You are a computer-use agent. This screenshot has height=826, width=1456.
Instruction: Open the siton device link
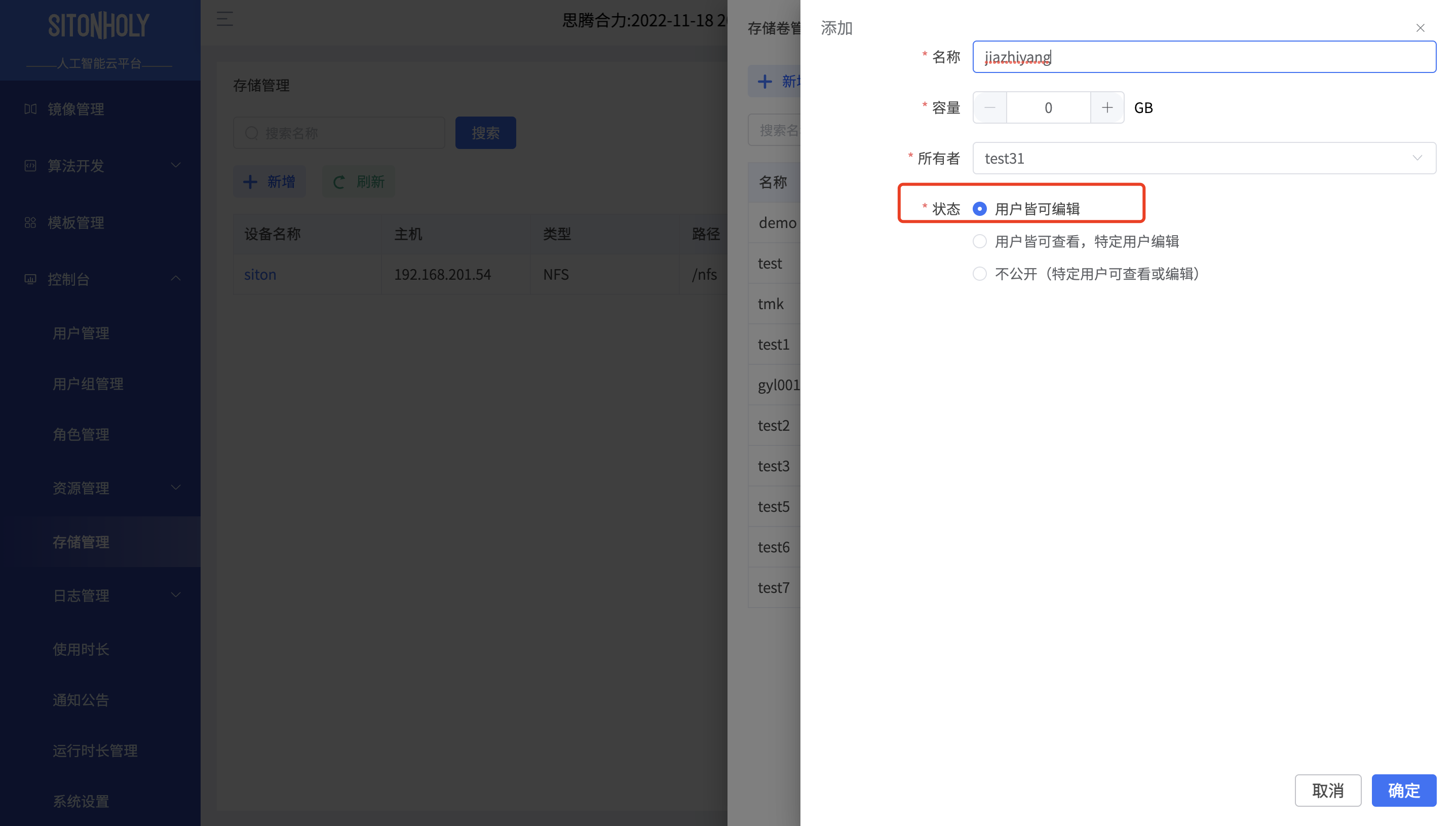click(x=260, y=275)
